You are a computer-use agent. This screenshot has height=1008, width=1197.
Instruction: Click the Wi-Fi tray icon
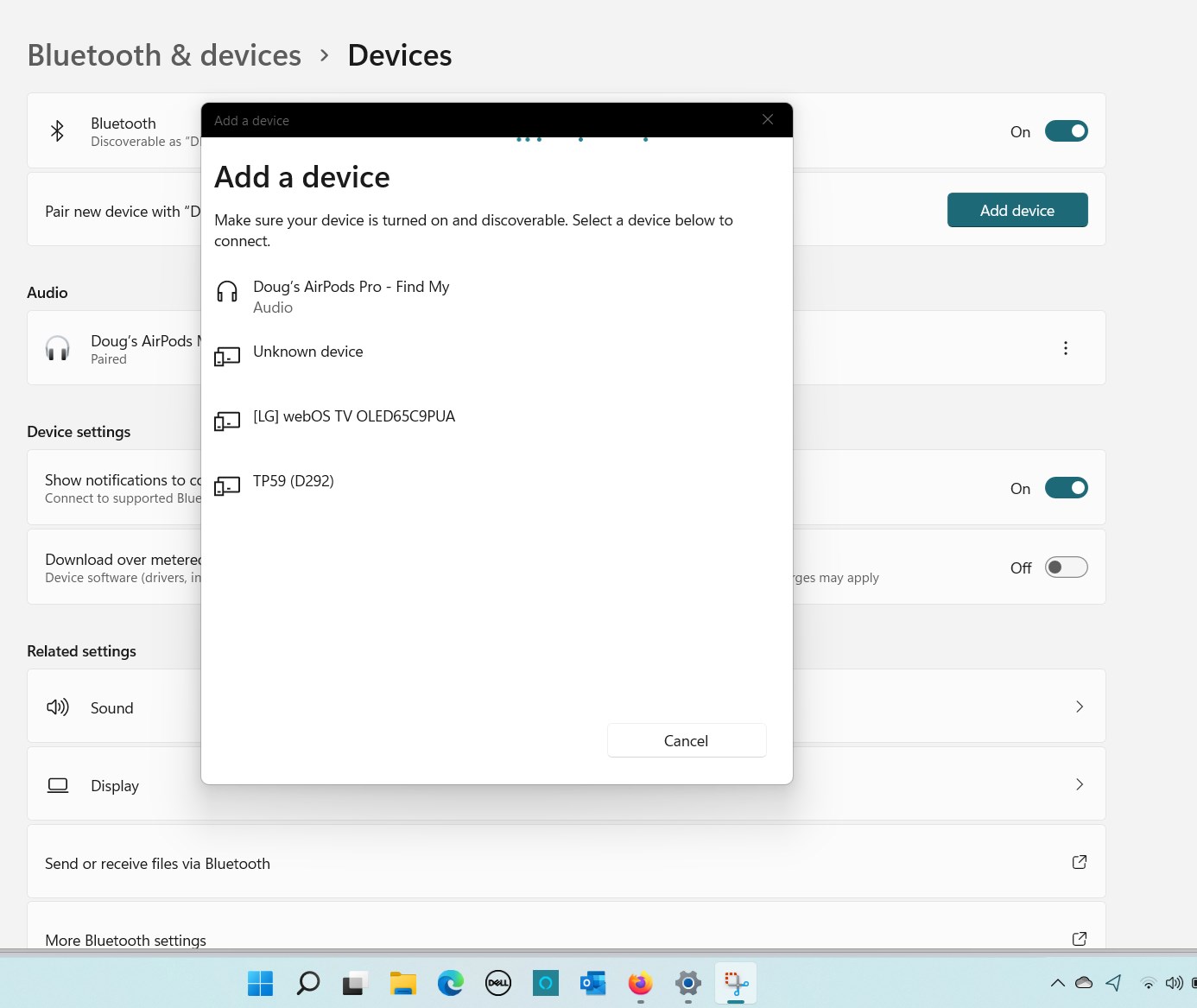click(x=1148, y=983)
